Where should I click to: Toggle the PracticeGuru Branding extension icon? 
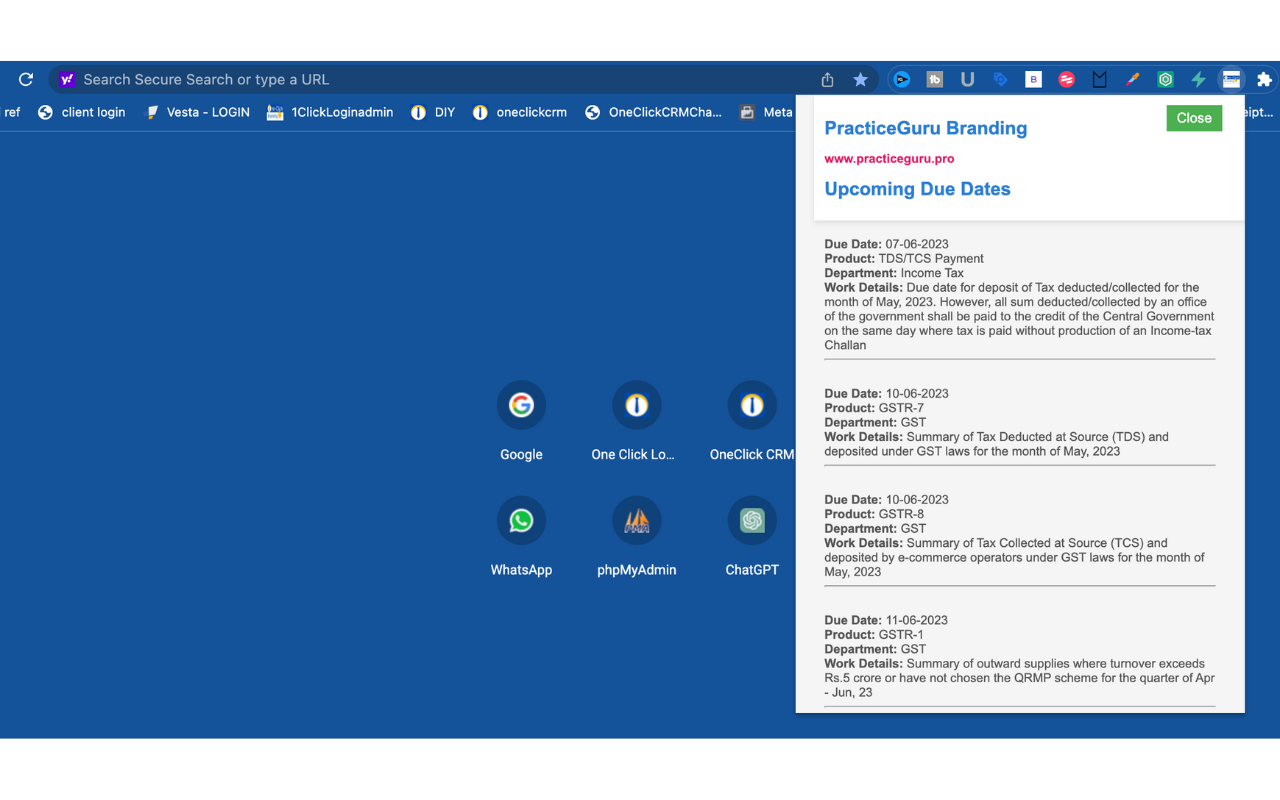click(x=1231, y=79)
